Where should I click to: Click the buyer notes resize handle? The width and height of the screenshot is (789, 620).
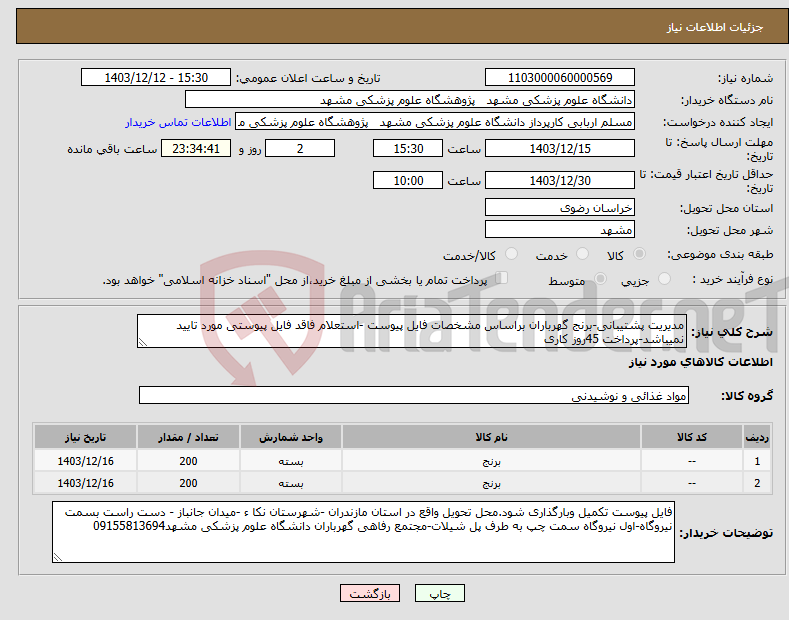[x=57, y=558]
